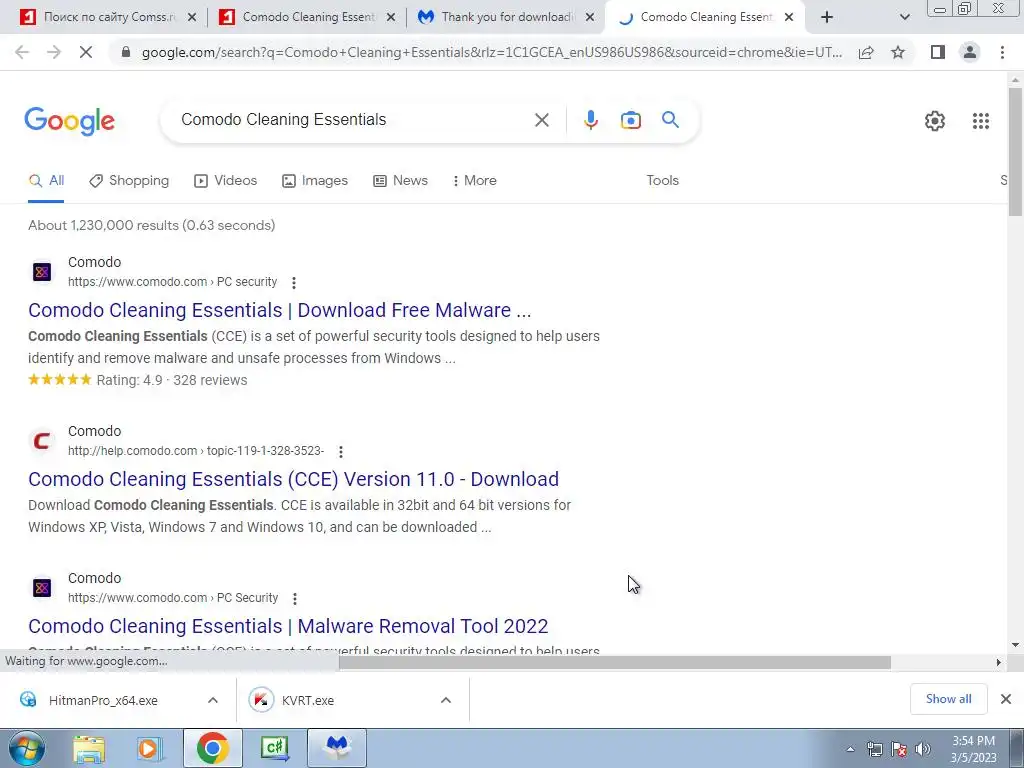The height and width of the screenshot is (768, 1024).
Task: Click Comodo favicon of first result
Action: (42, 272)
